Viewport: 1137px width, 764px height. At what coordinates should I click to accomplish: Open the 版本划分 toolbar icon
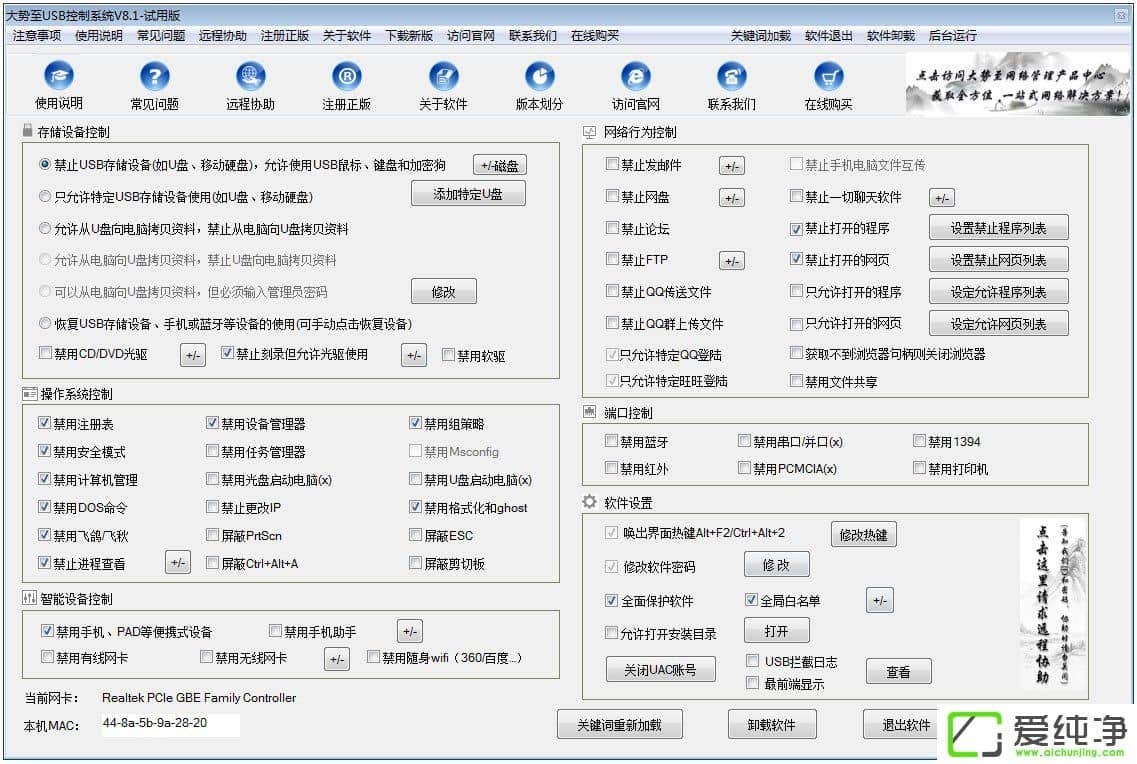[x=539, y=76]
